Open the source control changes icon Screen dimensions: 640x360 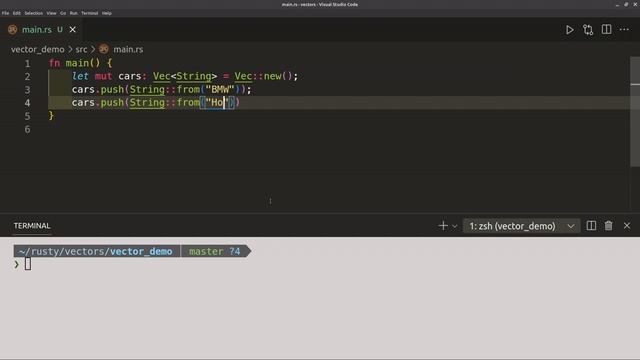pyautogui.click(x=588, y=30)
